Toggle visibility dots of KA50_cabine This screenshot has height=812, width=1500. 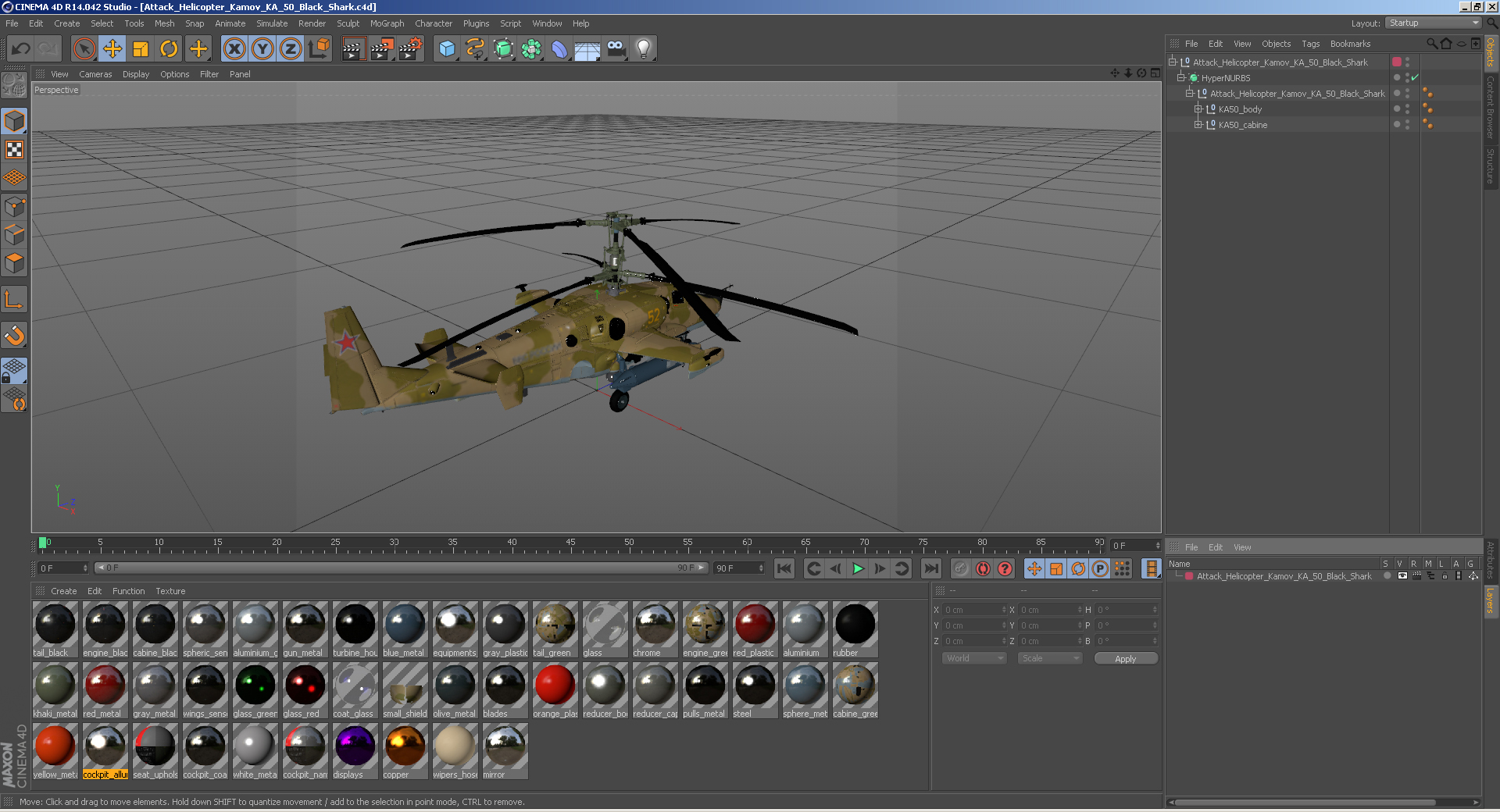click(x=1407, y=125)
